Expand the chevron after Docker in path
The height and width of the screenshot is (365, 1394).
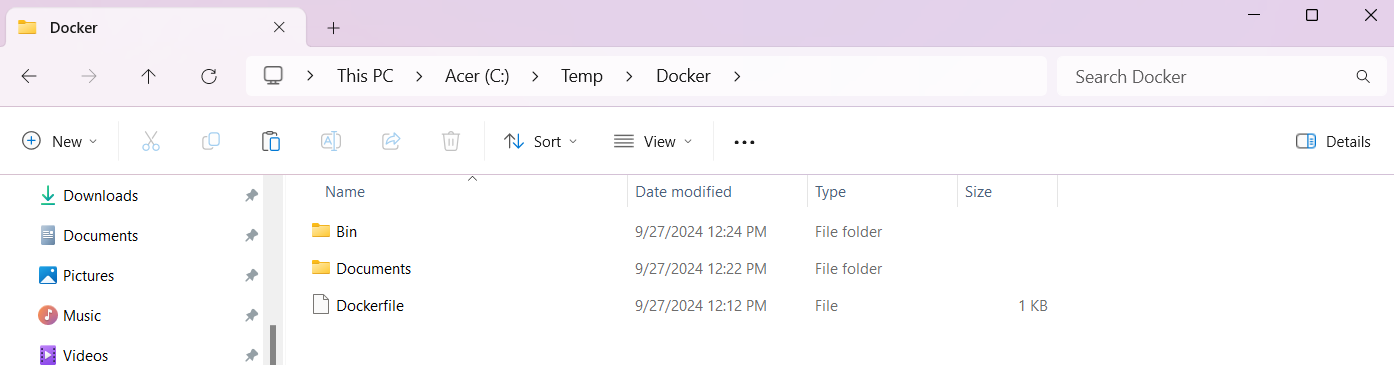coord(738,76)
